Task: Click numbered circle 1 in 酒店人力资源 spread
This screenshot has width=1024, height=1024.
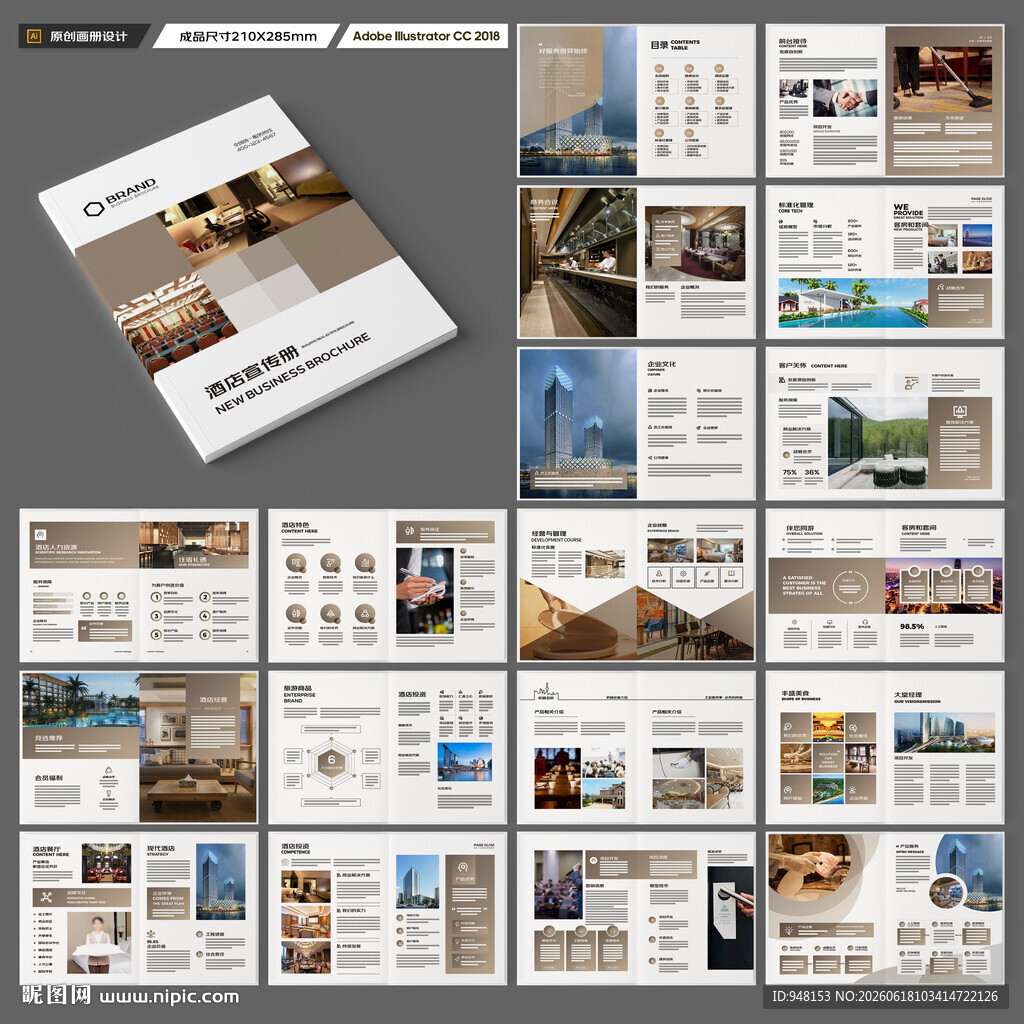Action: coord(155,597)
